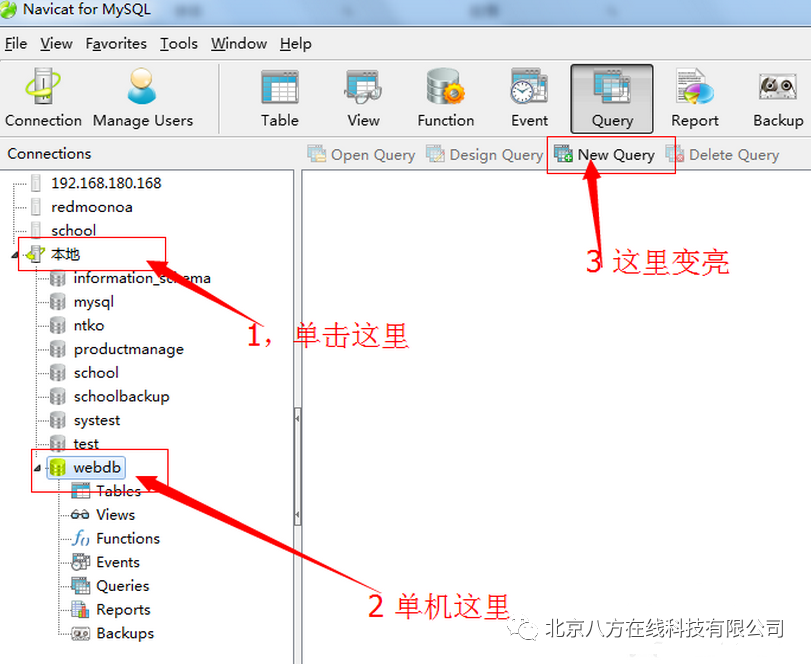This screenshot has height=664, width=811.
Task: Click the Open Query button label
Action: tap(373, 155)
